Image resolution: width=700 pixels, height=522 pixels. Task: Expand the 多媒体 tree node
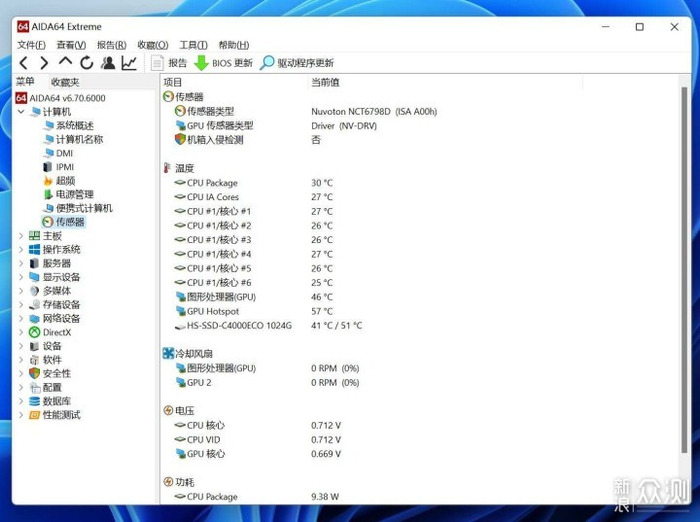pos(21,291)
